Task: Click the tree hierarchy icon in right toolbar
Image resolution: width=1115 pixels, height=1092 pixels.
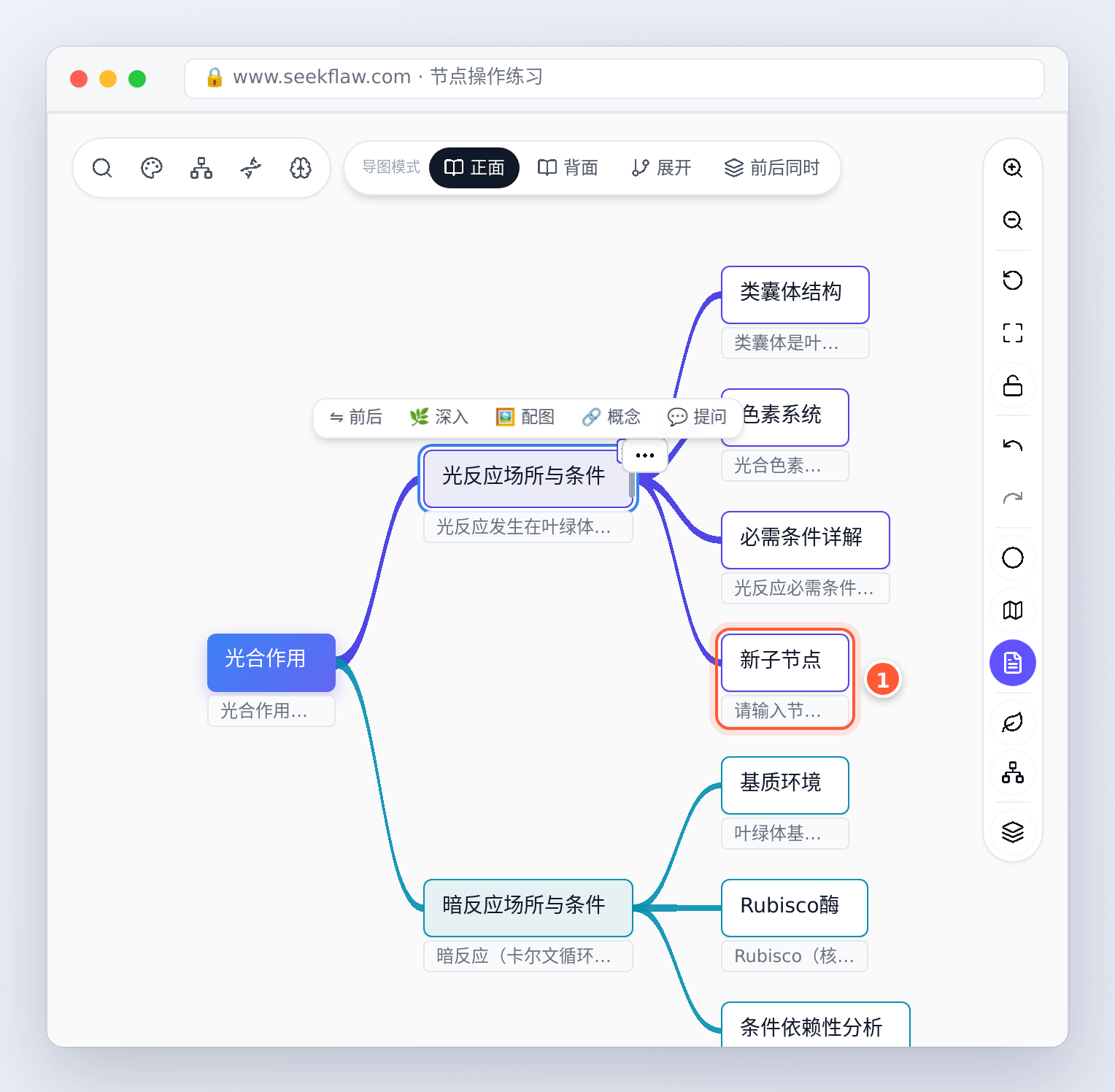Action: point(1013,772)
